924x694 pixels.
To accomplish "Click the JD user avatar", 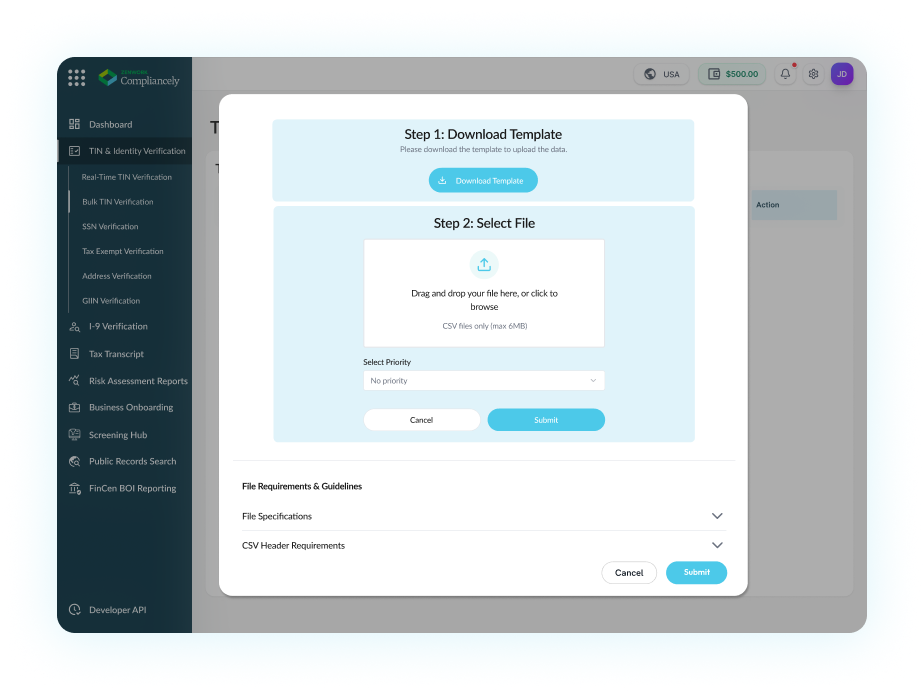I will (842, 74).
